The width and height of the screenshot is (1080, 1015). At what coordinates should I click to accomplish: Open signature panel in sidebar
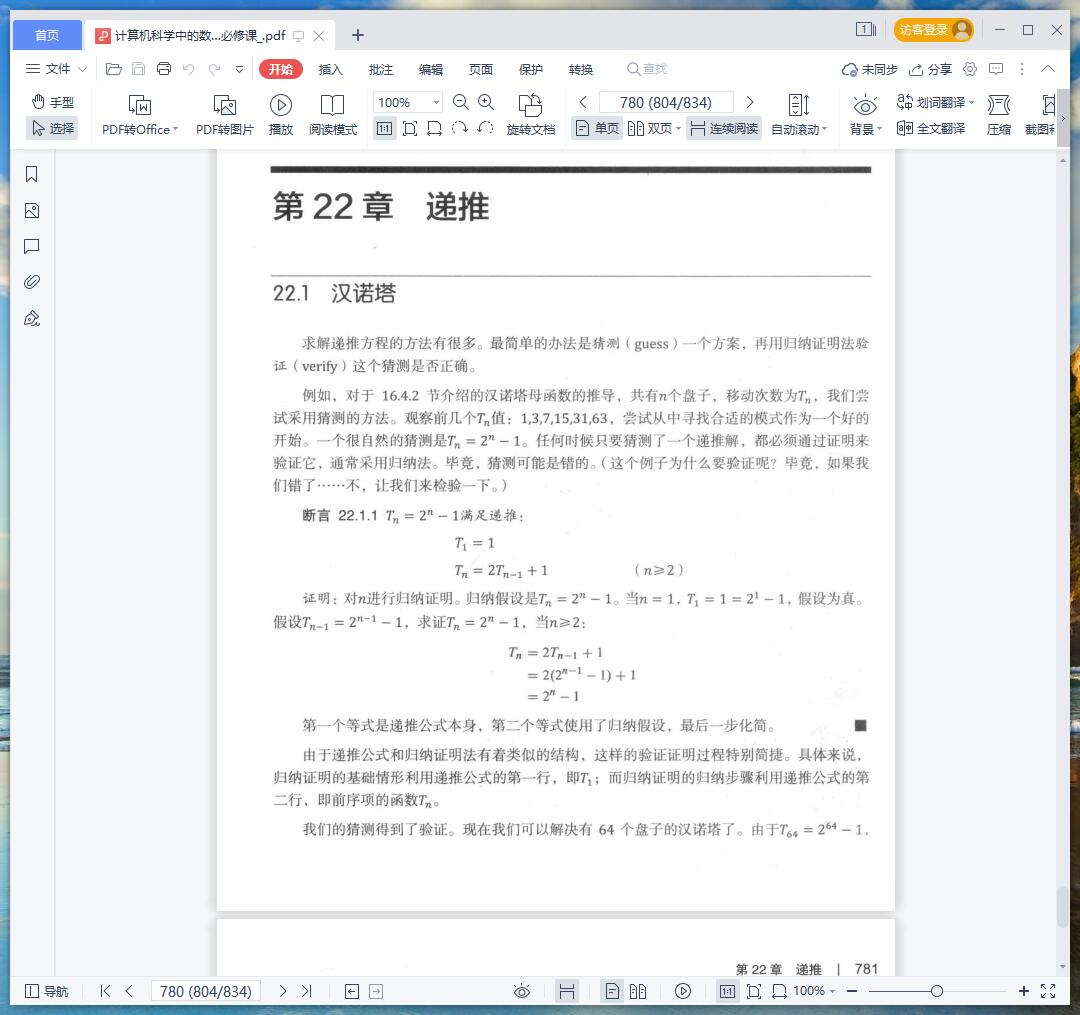point(32,318)
